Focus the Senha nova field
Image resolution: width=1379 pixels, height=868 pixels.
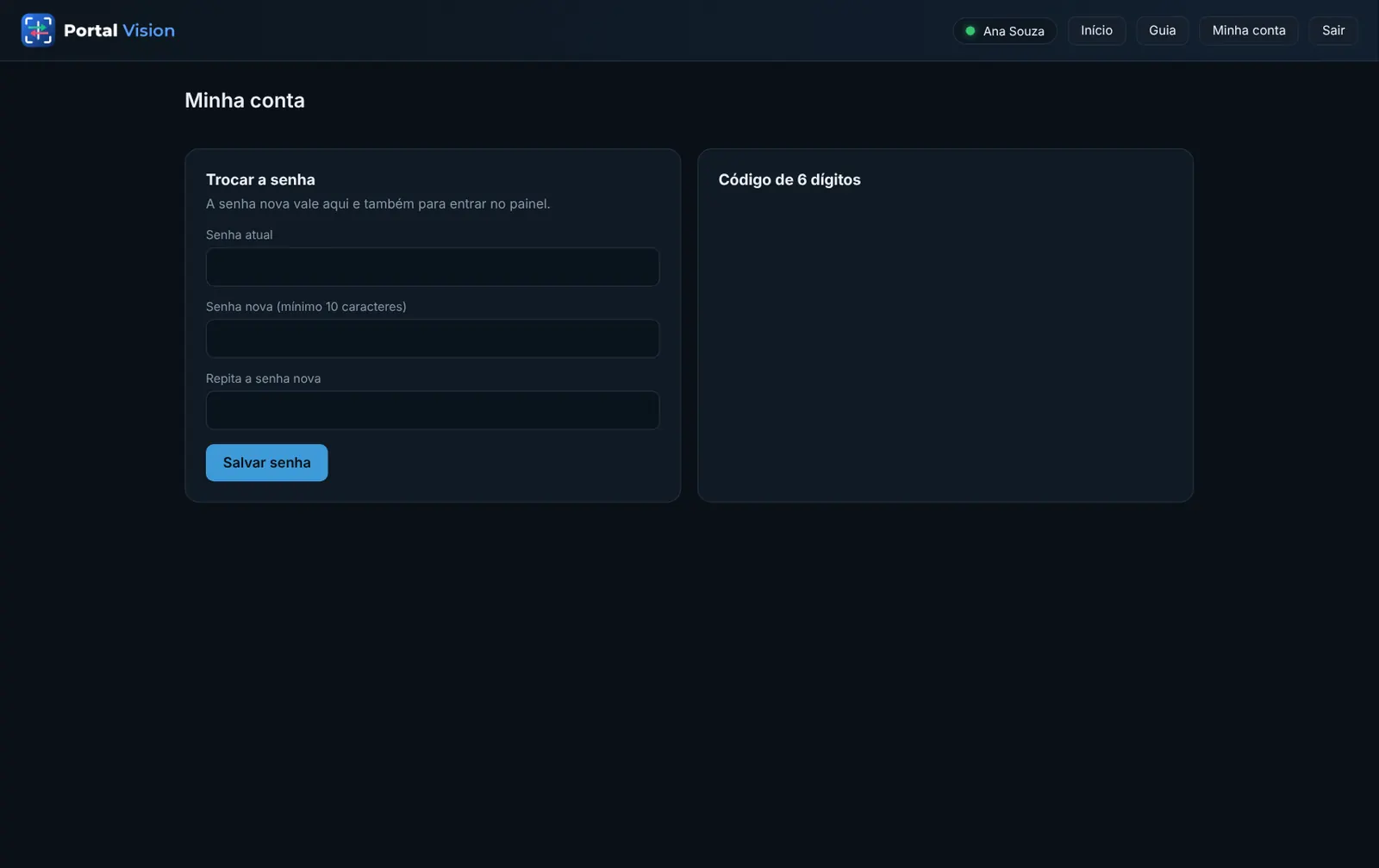tap(433, 339)
